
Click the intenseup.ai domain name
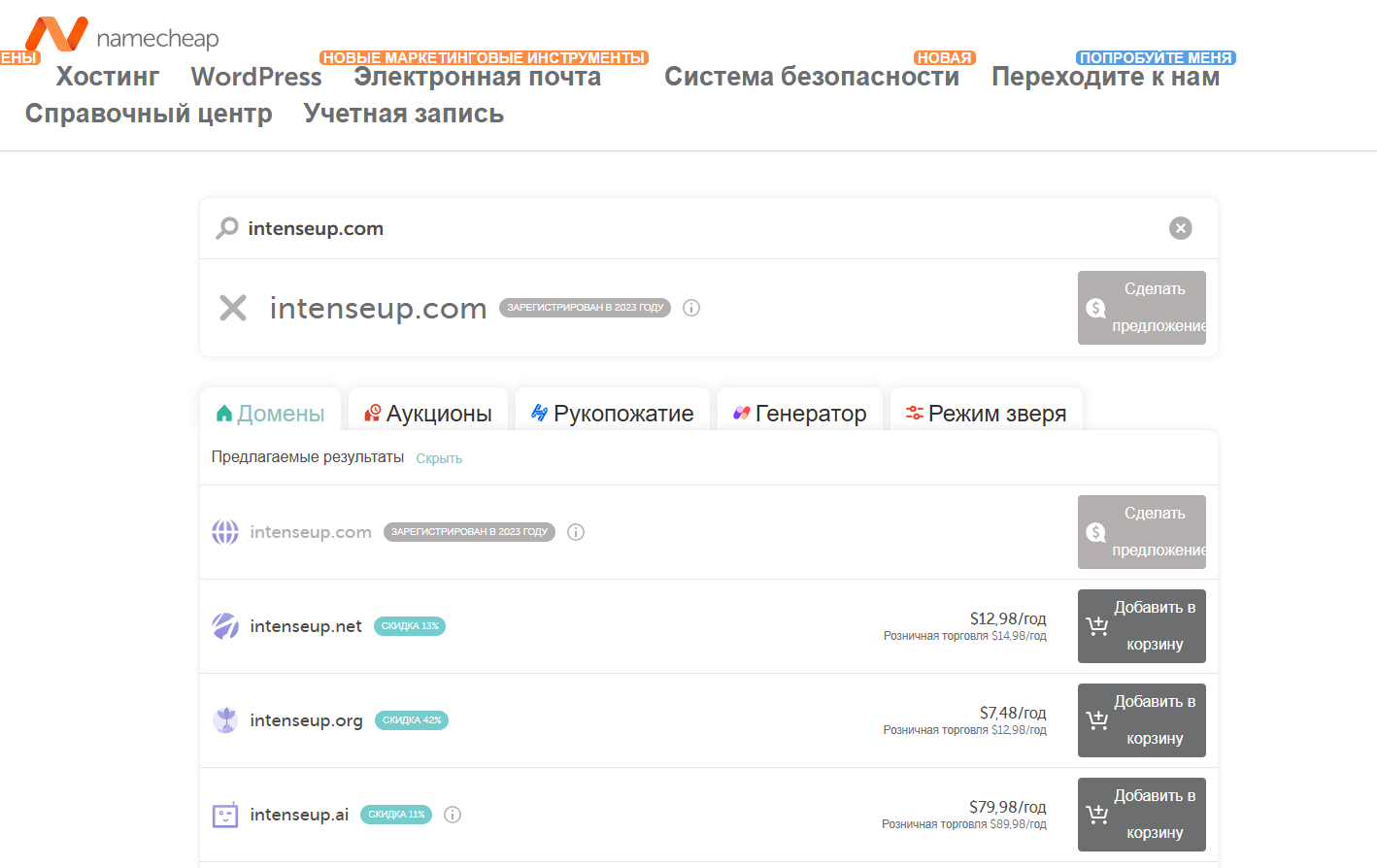(x=299, y=815)
